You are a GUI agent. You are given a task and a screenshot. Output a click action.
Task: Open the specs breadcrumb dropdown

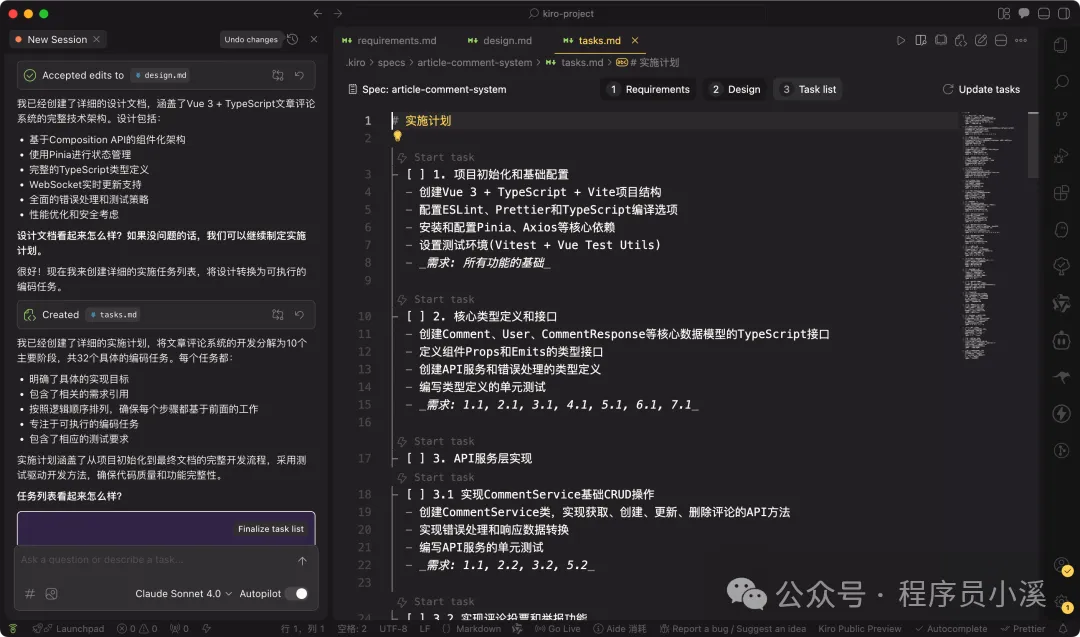click(392, 61)
